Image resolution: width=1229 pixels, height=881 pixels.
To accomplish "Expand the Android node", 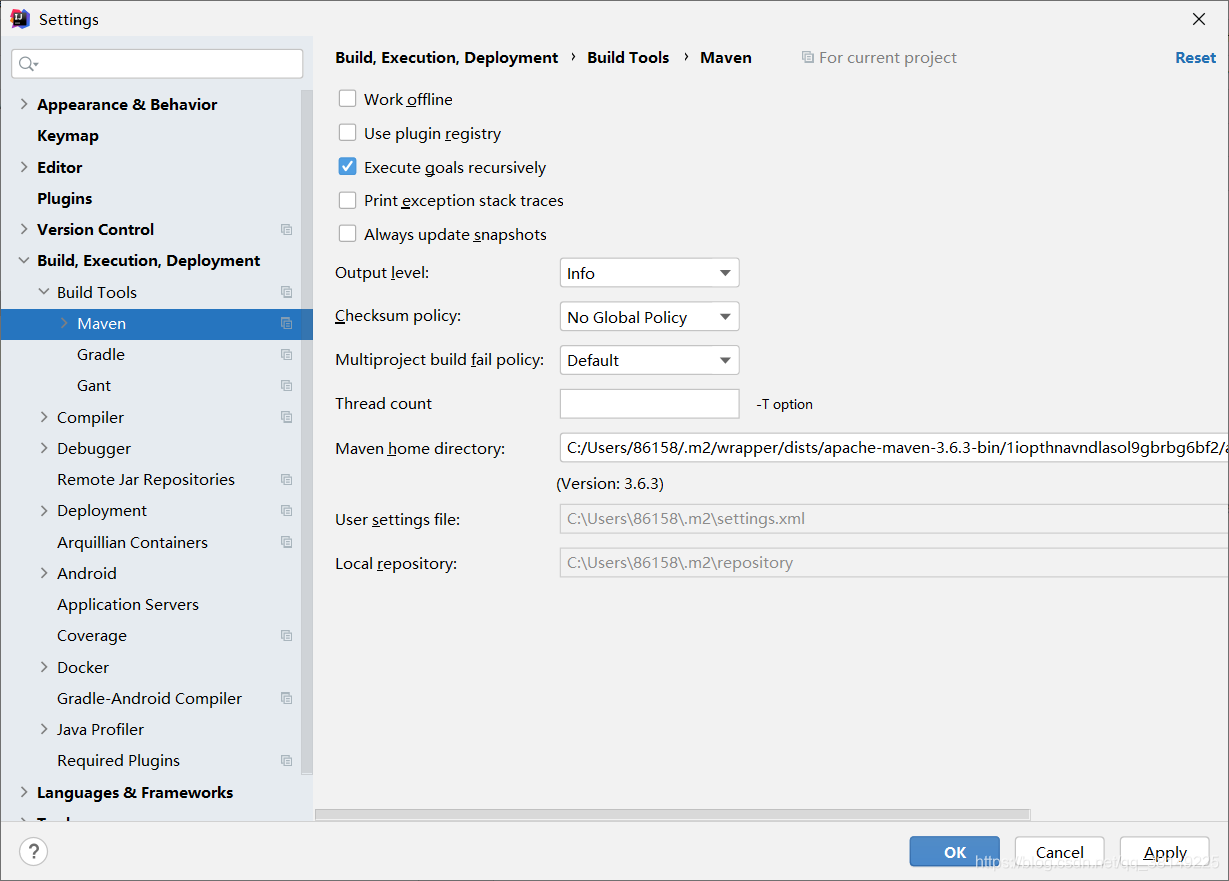I will coord(44,573).
